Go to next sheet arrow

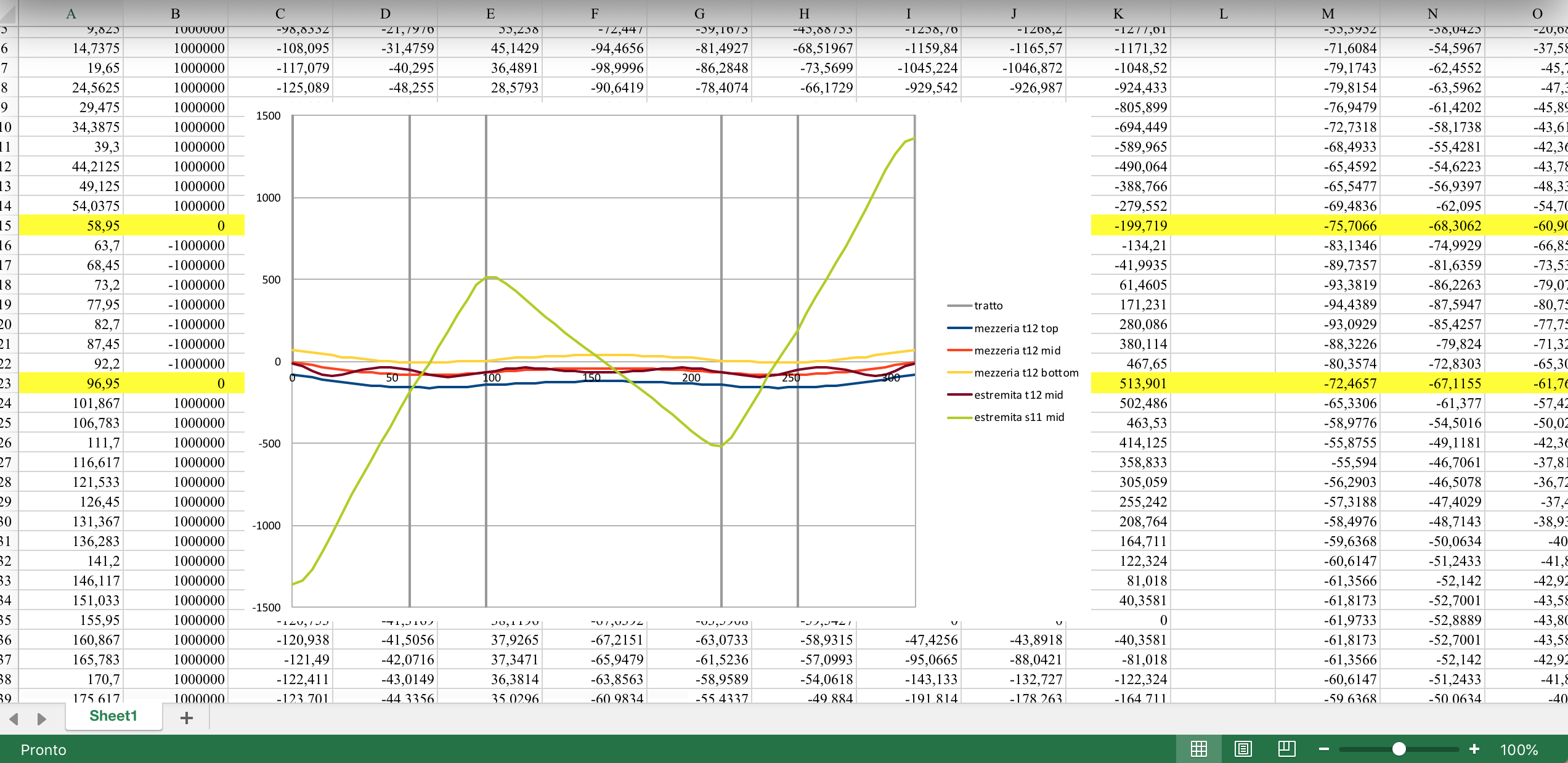[41, 718]
